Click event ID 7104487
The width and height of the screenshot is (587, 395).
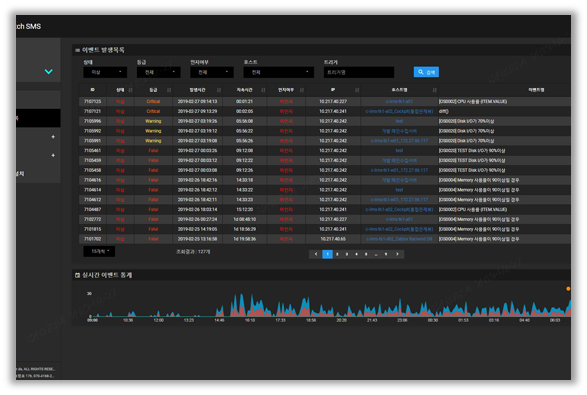click(x=92, y=210)
